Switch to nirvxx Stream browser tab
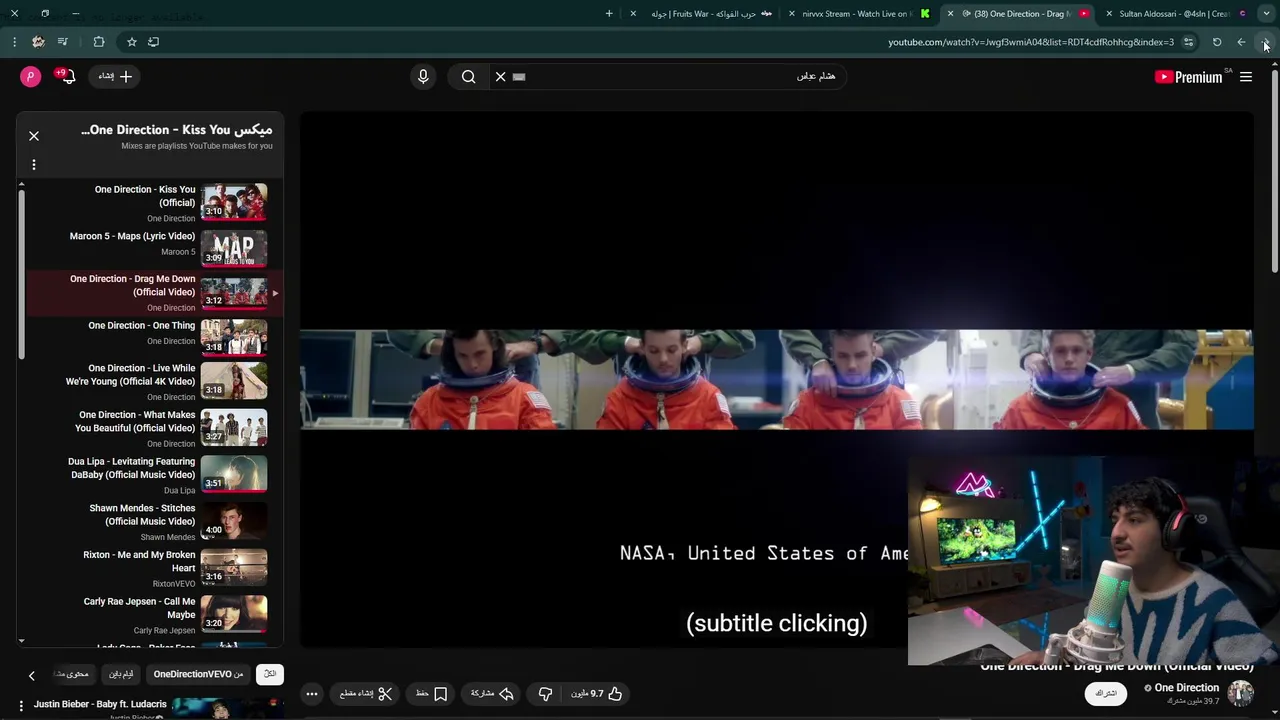Image resolution: width=1280 pixels, height=720 pixels. 860,14
